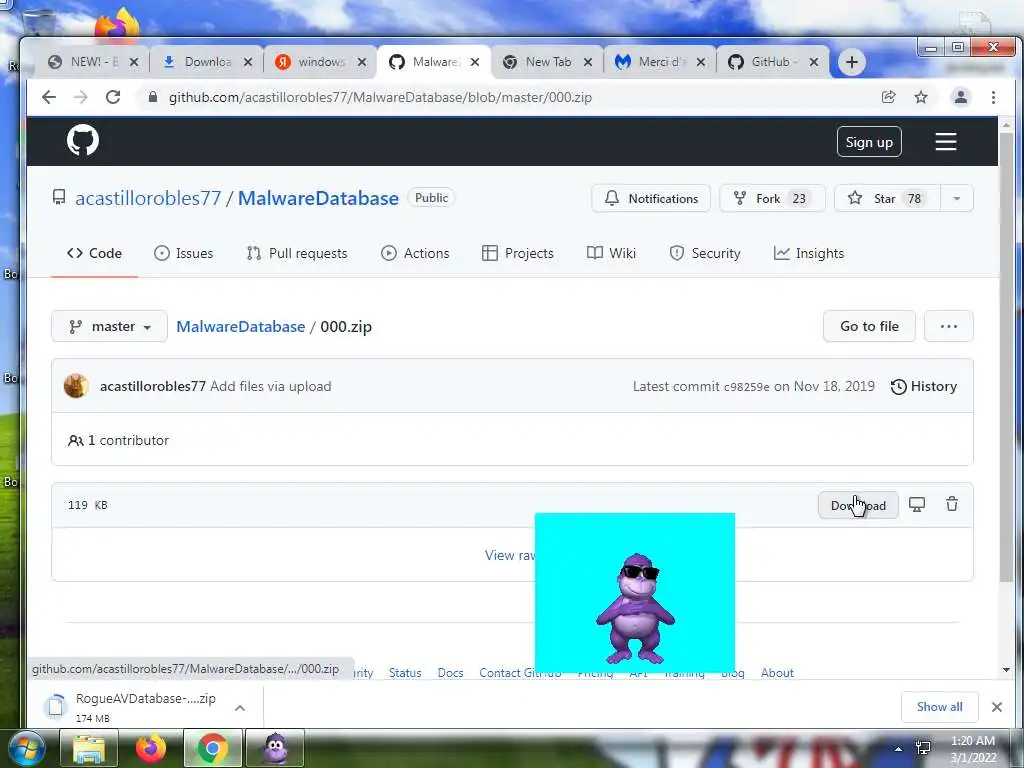Image resolution: width=1024 pixels, height=768 pixels.
Task: Click the share page icon in address bar
Action: (888, 97)
